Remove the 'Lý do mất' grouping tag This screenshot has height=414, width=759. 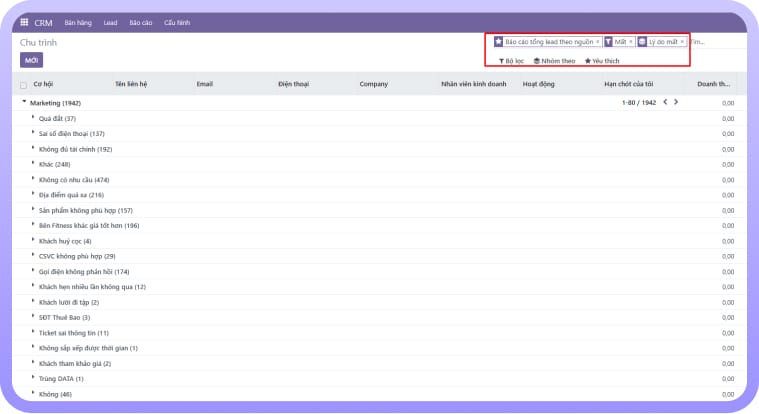coord(682,42)
